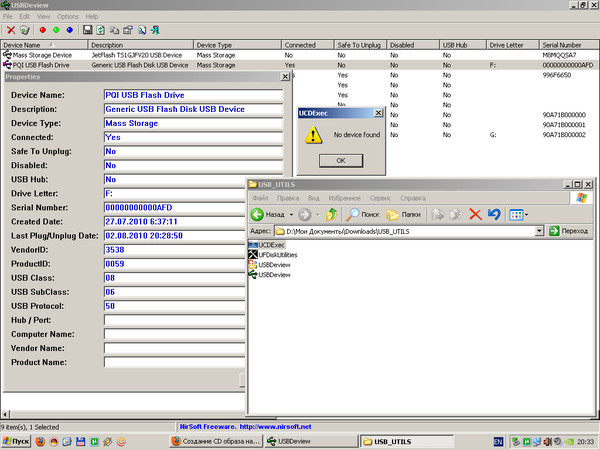This screenshot has height=450, width=600.
Task: Switch to USB_UTILS taskbar button
Action: (407, 441)
